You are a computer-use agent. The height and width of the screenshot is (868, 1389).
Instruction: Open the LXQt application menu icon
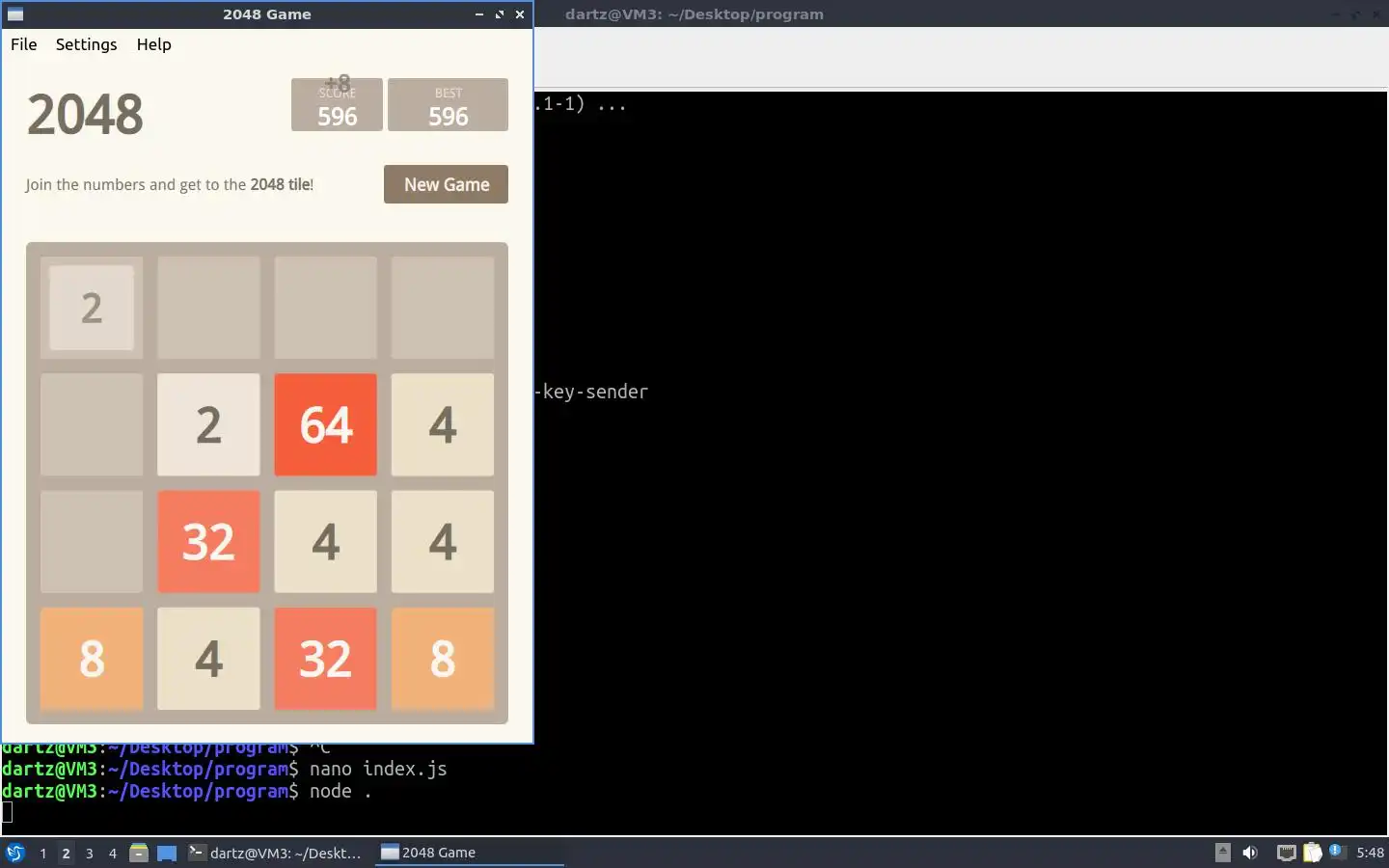point(14,853)
